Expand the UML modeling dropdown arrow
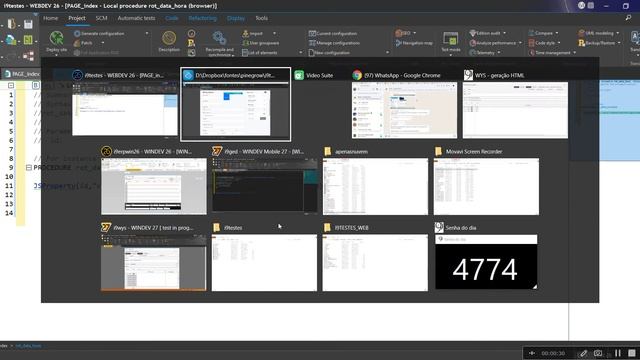The image size is (640, 360). [x=618, y=33]
